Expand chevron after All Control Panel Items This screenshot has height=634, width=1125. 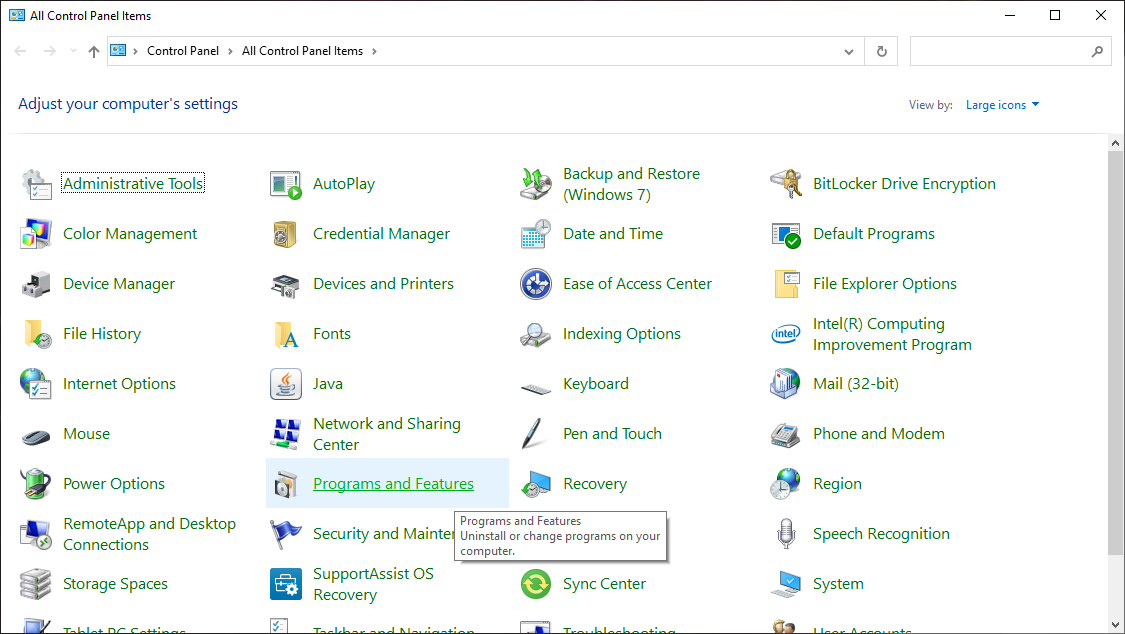374,52
